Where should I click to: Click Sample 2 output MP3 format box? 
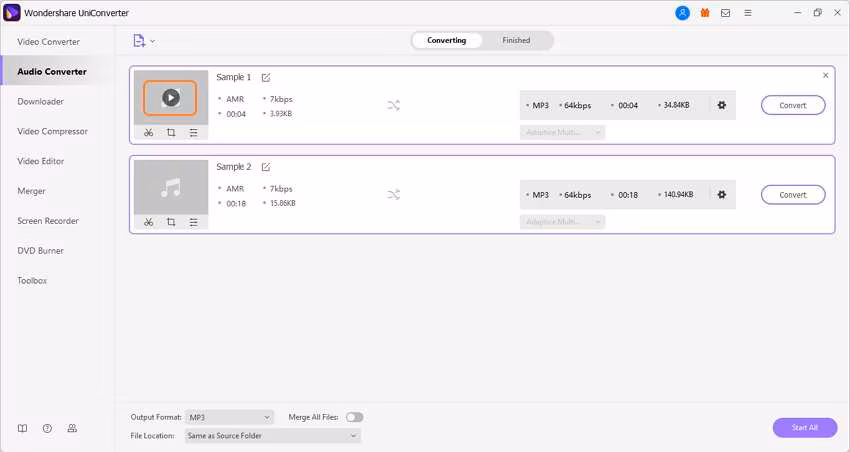[628, 195]
